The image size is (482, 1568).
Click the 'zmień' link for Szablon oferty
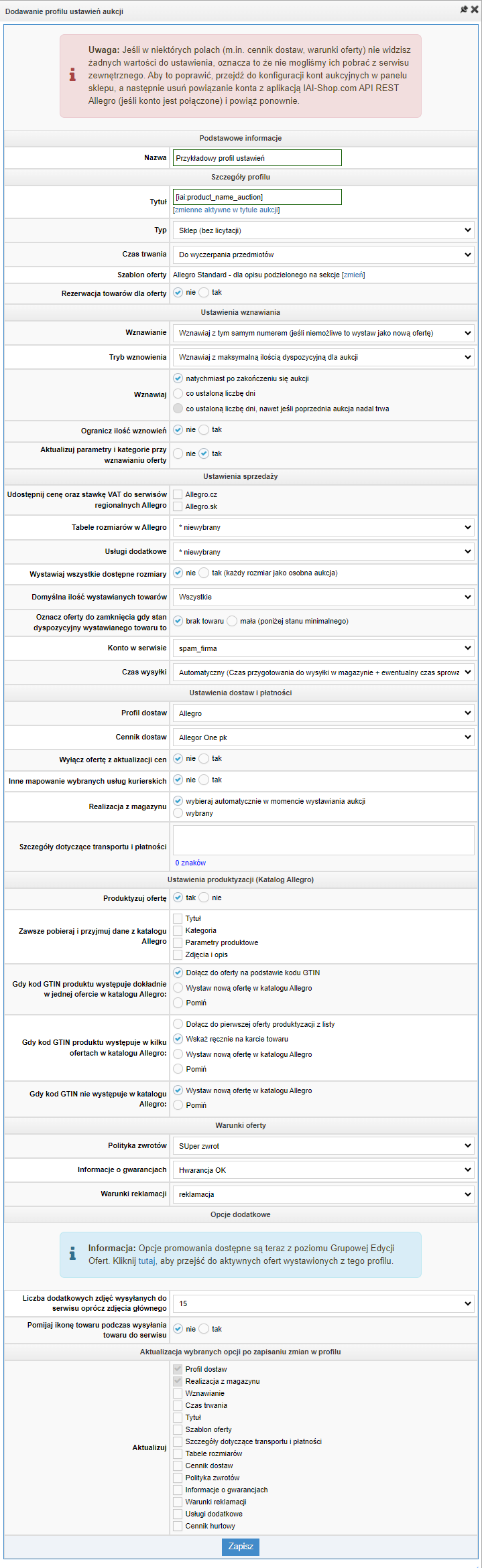tap(353, 275)
